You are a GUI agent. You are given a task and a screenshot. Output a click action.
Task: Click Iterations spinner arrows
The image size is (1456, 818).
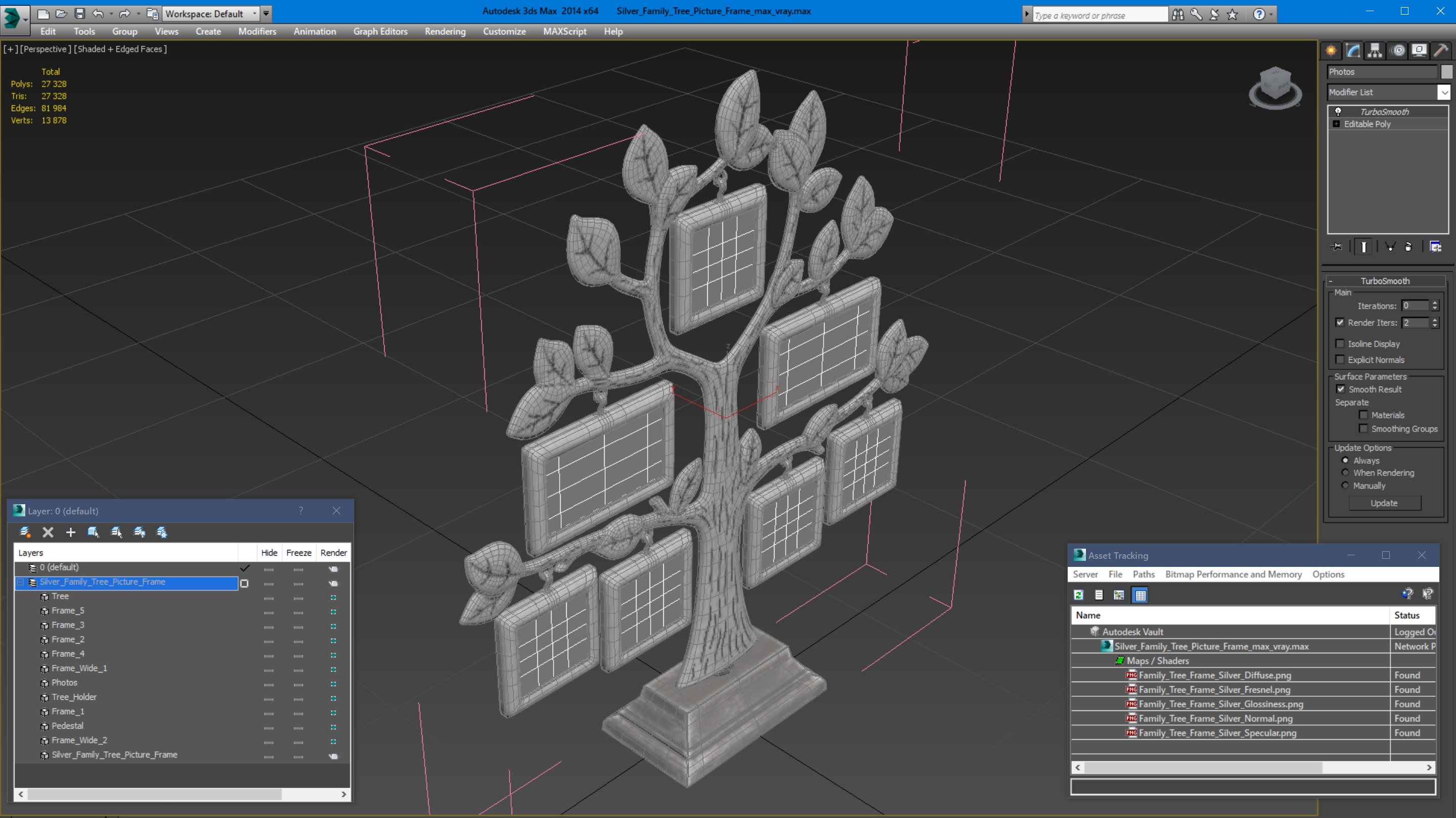1435,306
